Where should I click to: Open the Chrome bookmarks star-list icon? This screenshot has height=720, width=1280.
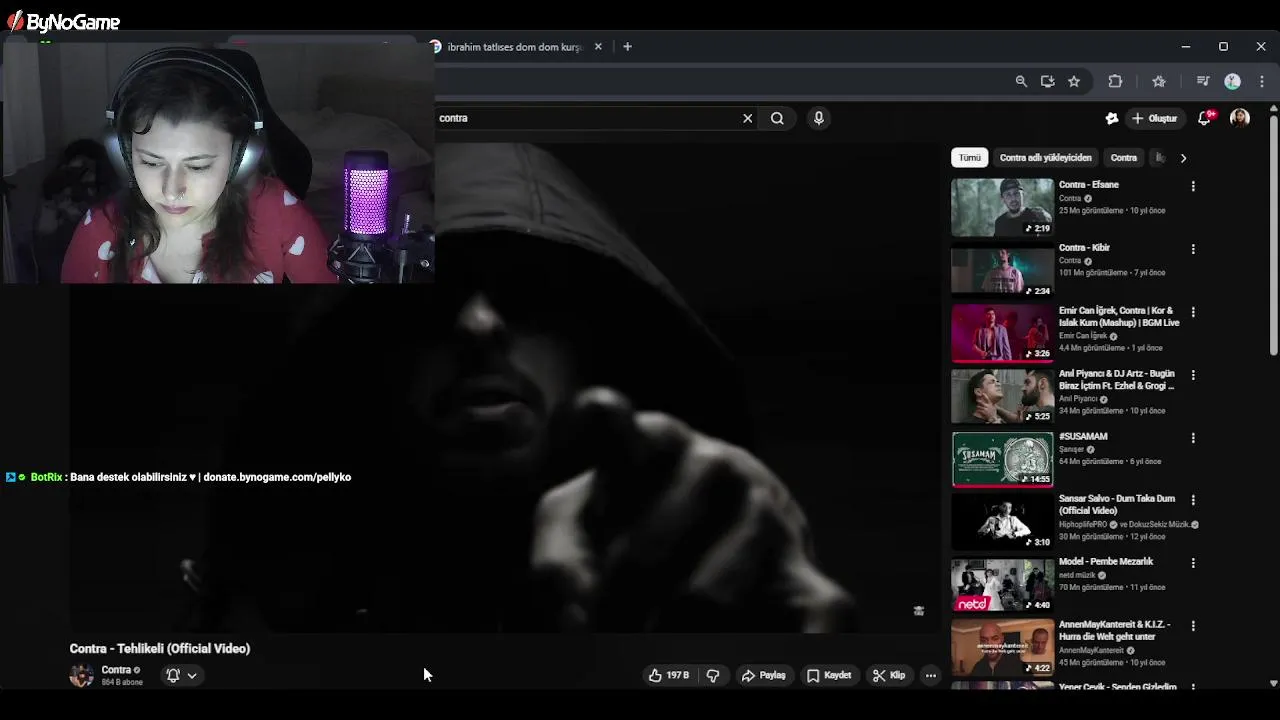pyautogui.click(x=1159, y=81)
